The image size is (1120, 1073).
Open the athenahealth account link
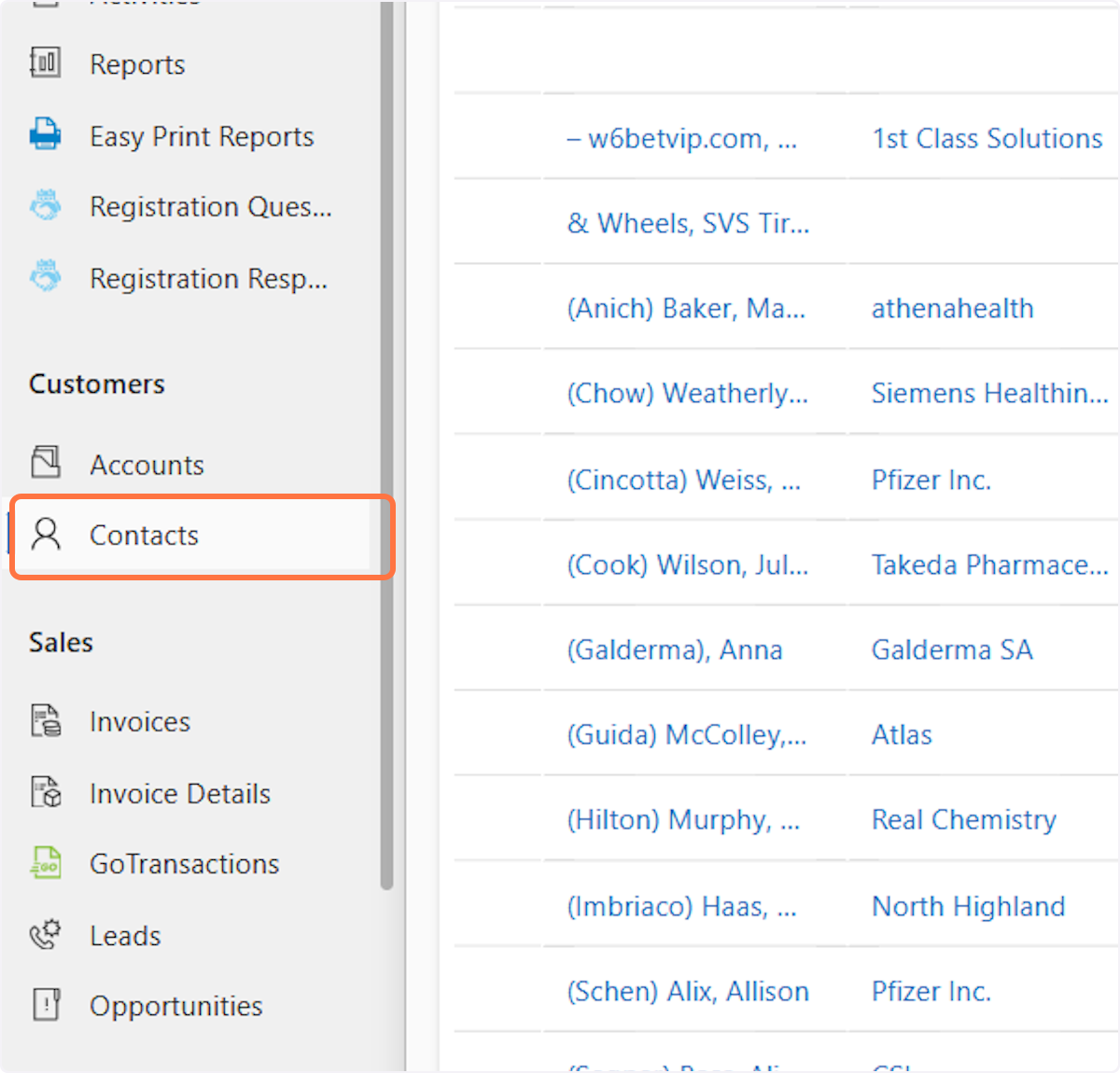click(952, 309)
